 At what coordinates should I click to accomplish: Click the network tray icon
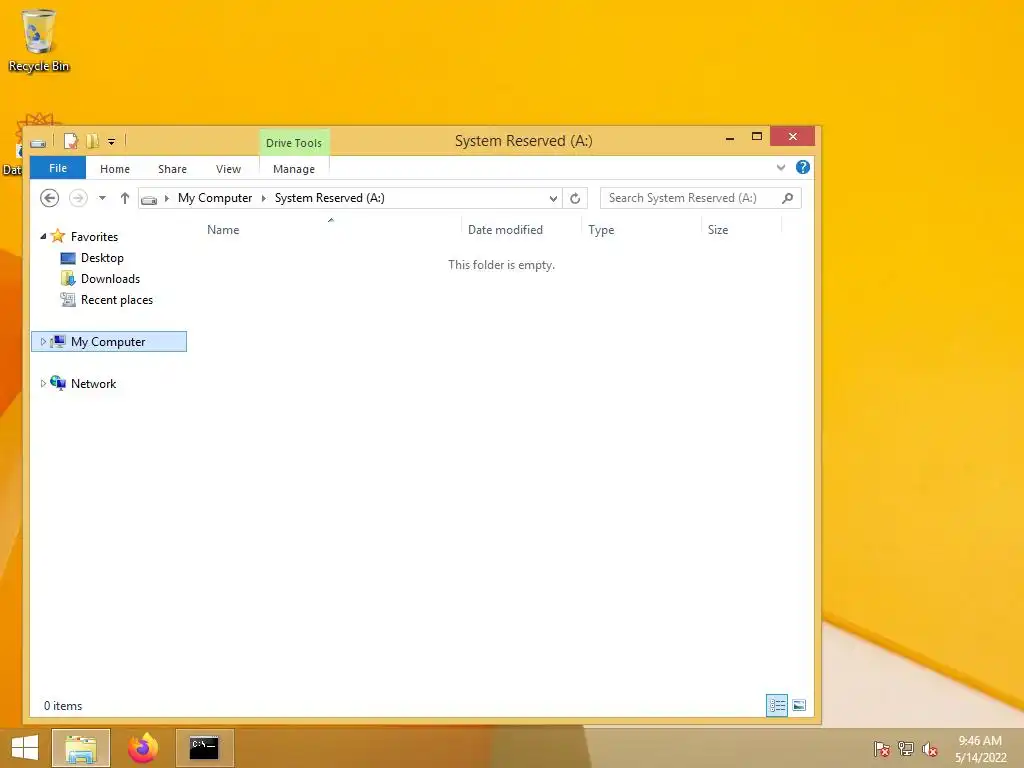point(906,748)
